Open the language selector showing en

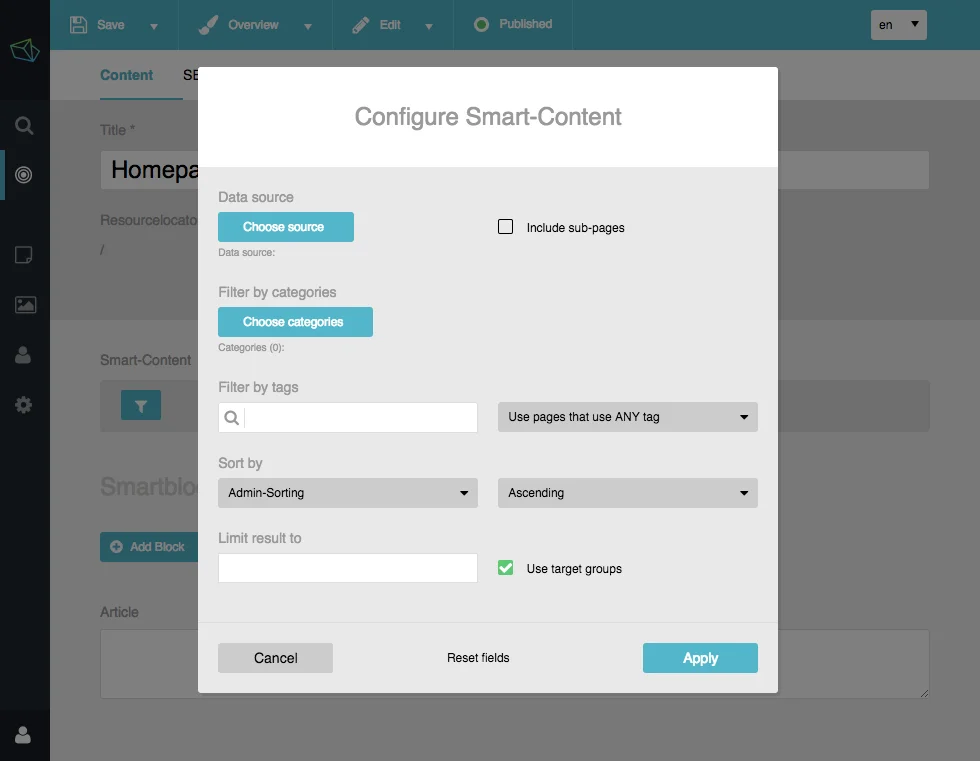(897, 25)
